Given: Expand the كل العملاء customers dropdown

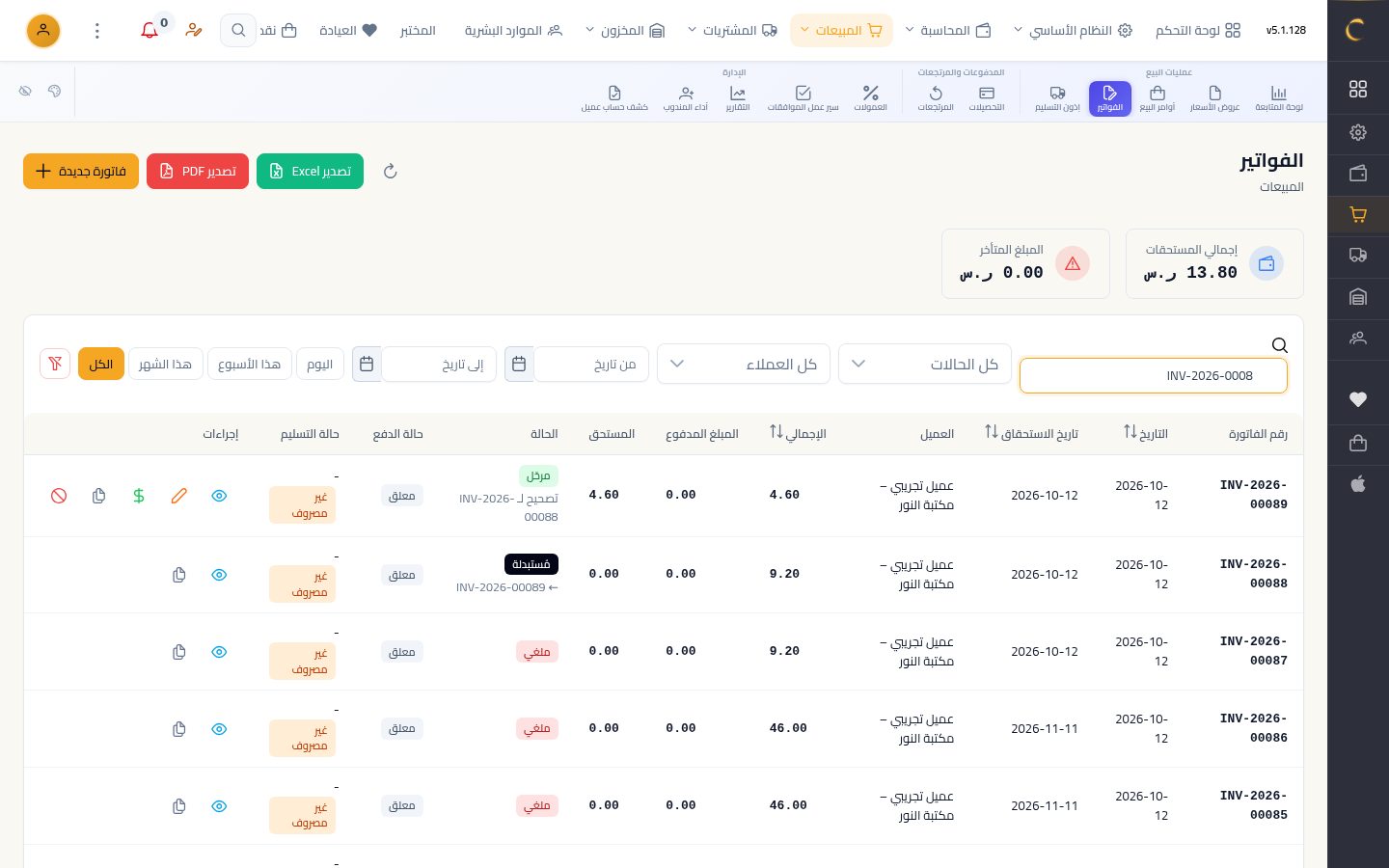Looking at the screenshot, I should coord(744,364).
